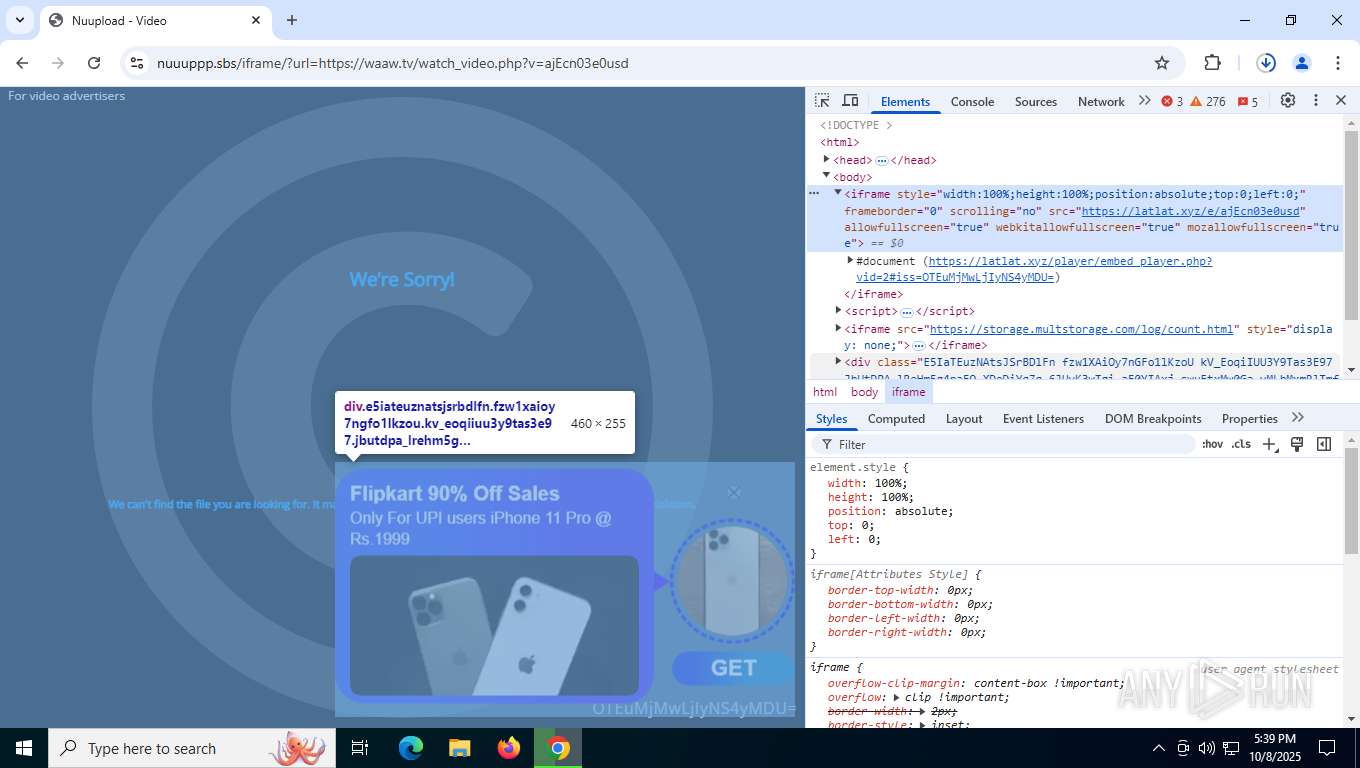Select the Elements tab
Screen dimensions: 1360x768
(x=905, y=101)
